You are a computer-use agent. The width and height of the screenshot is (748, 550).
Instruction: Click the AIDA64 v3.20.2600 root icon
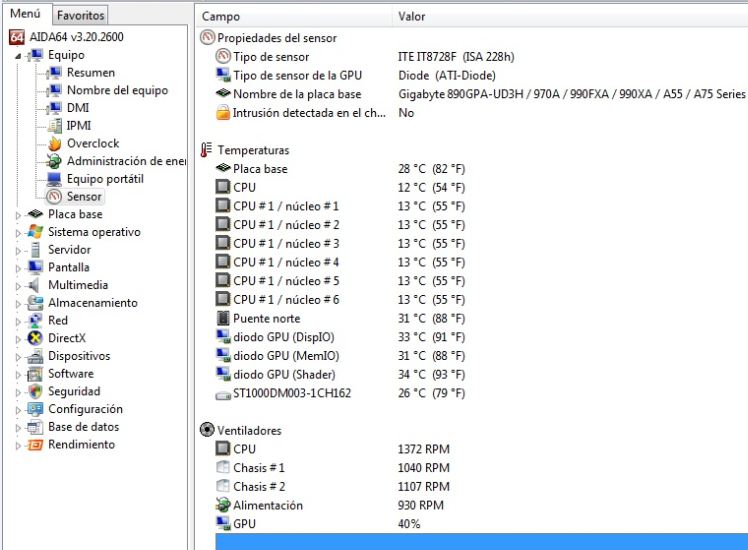pyautogui.click(x=17, y=37)
